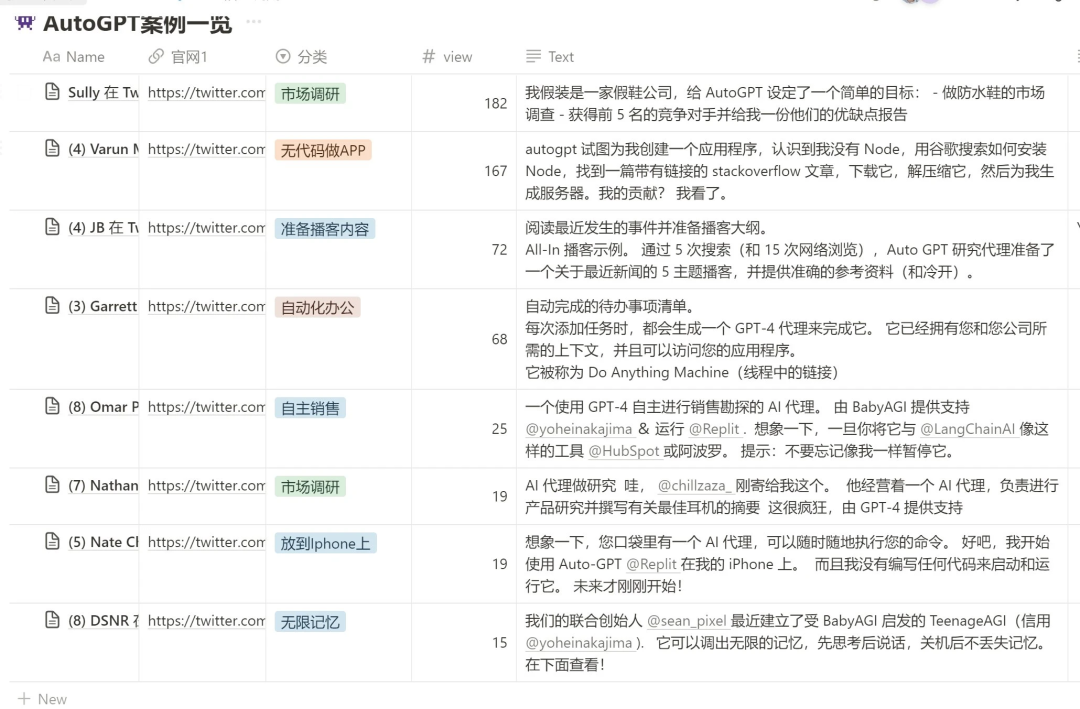This screenshot has width=1080, height=709.
Task: Open the (8) DSNR page name
Action: coord(103,621)
